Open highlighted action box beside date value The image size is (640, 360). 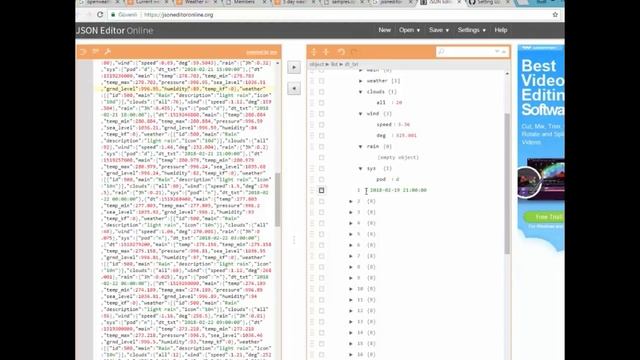pyautogui.click(x=322, y=190)
